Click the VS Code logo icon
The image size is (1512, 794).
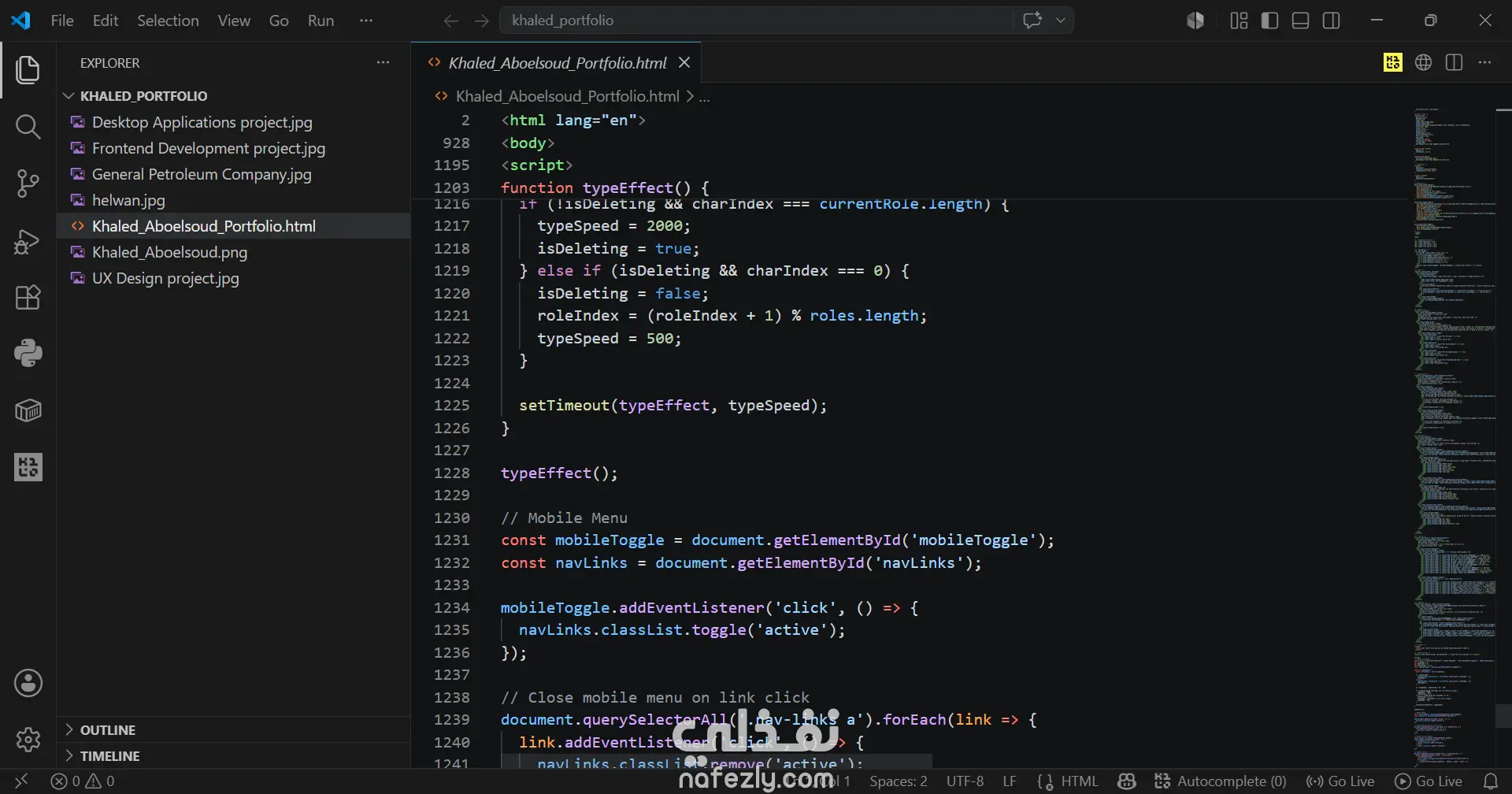click(x=20, y=20)
